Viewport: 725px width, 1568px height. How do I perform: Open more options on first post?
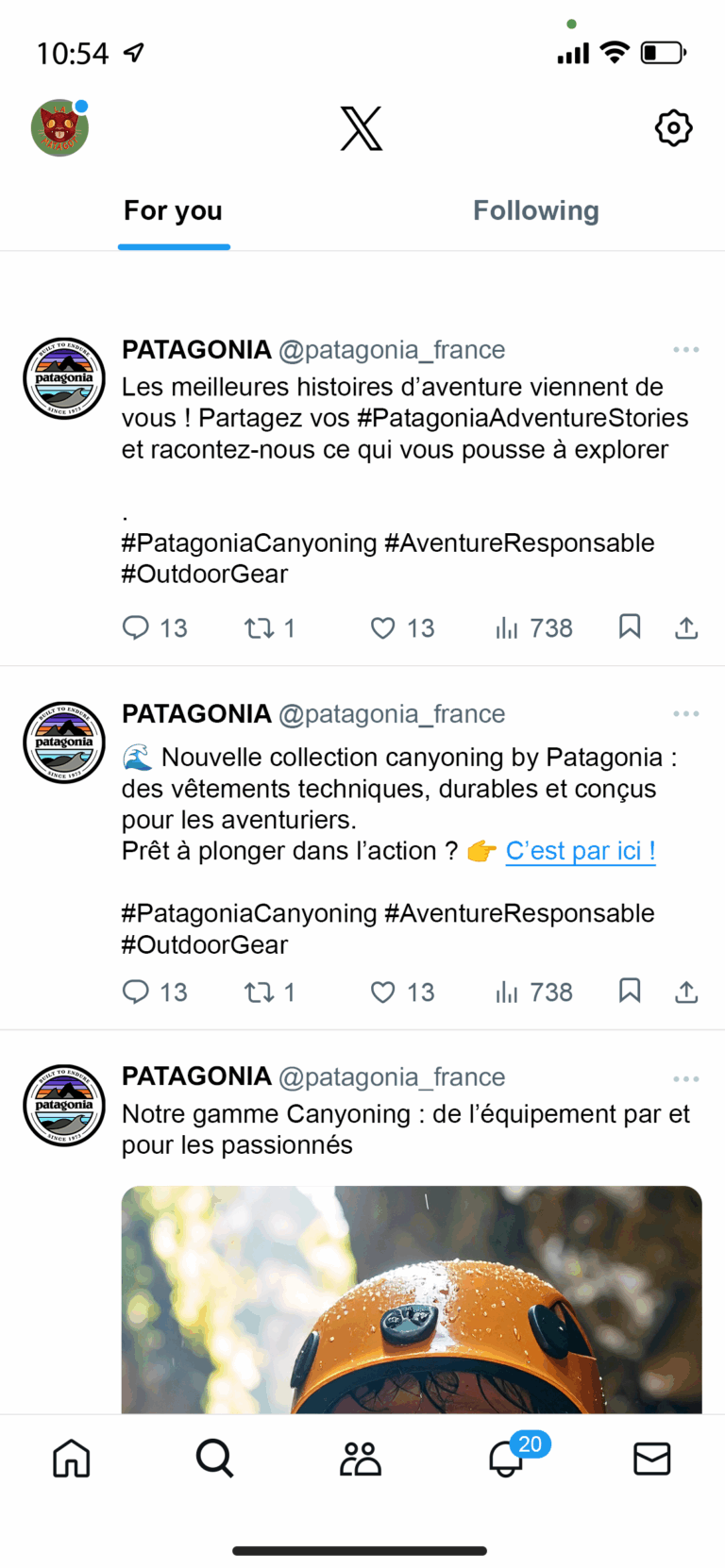[686, 350]
